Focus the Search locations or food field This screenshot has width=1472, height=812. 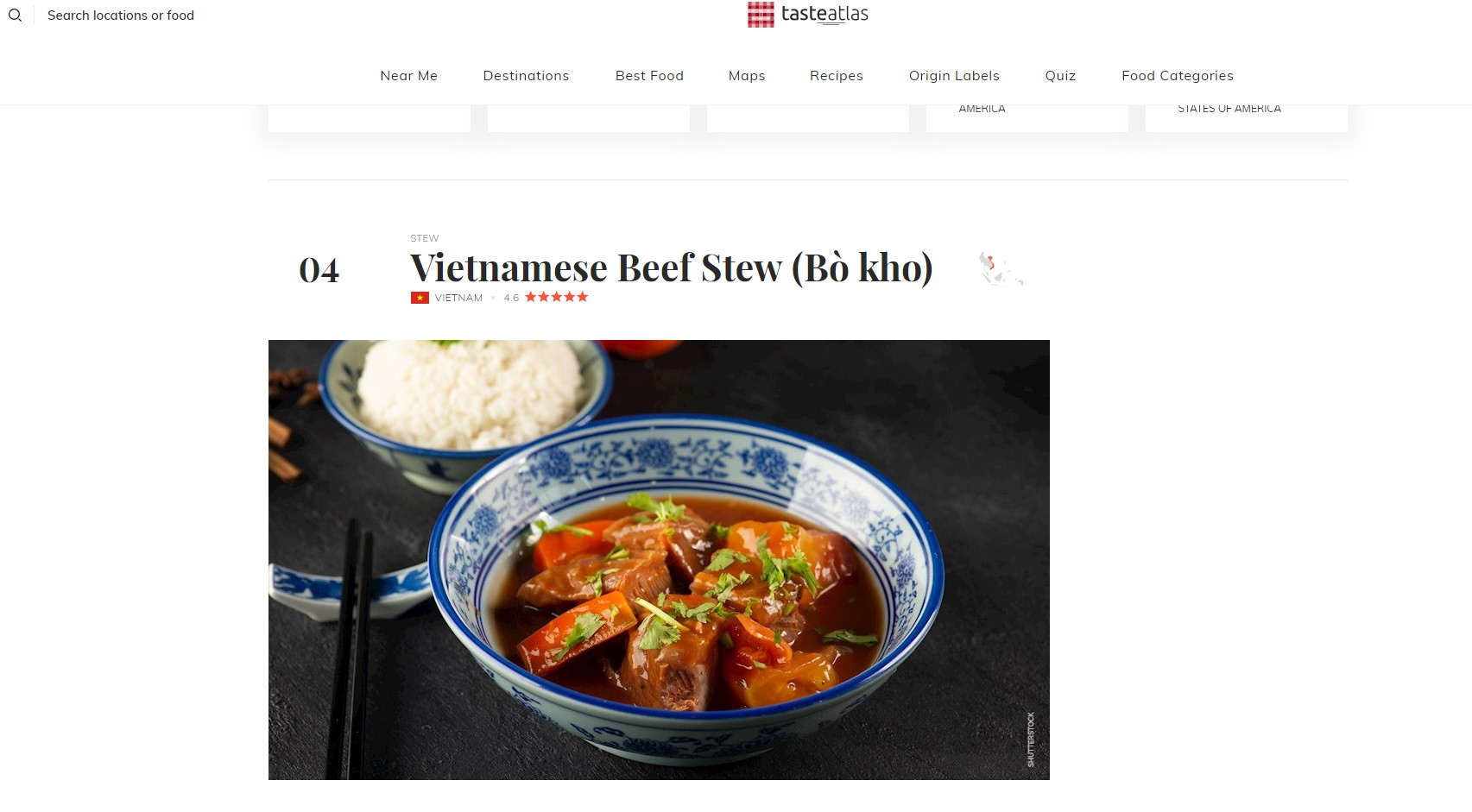point(121,16)
